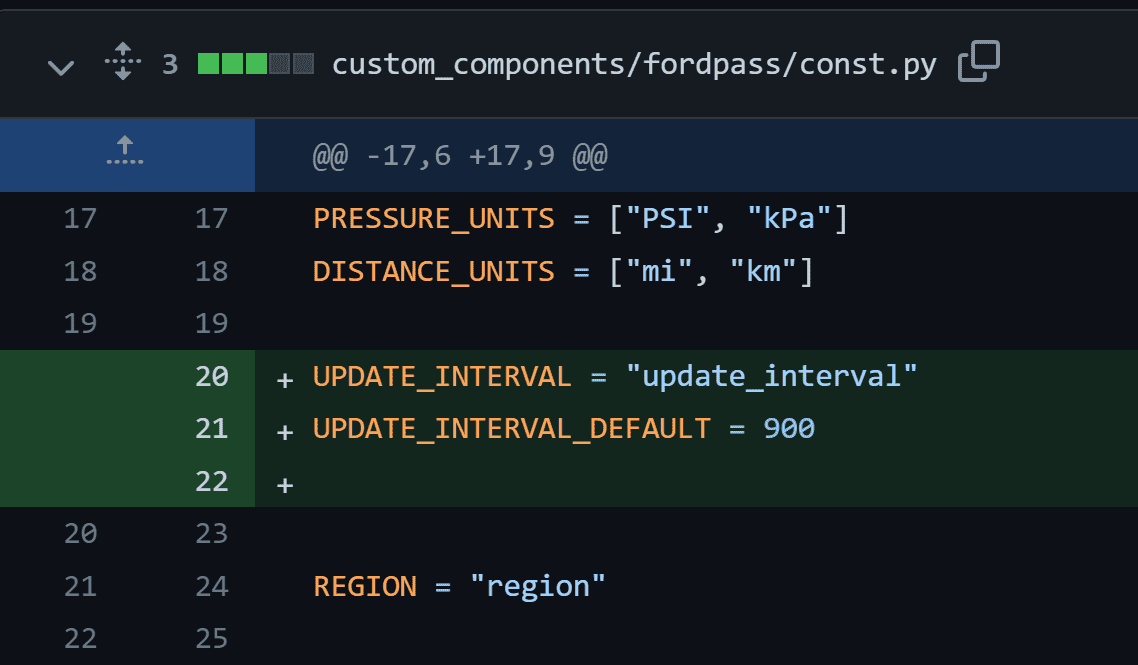Click the plus marker on blank line 22
1138x665 pixels.
coord(284,485)
